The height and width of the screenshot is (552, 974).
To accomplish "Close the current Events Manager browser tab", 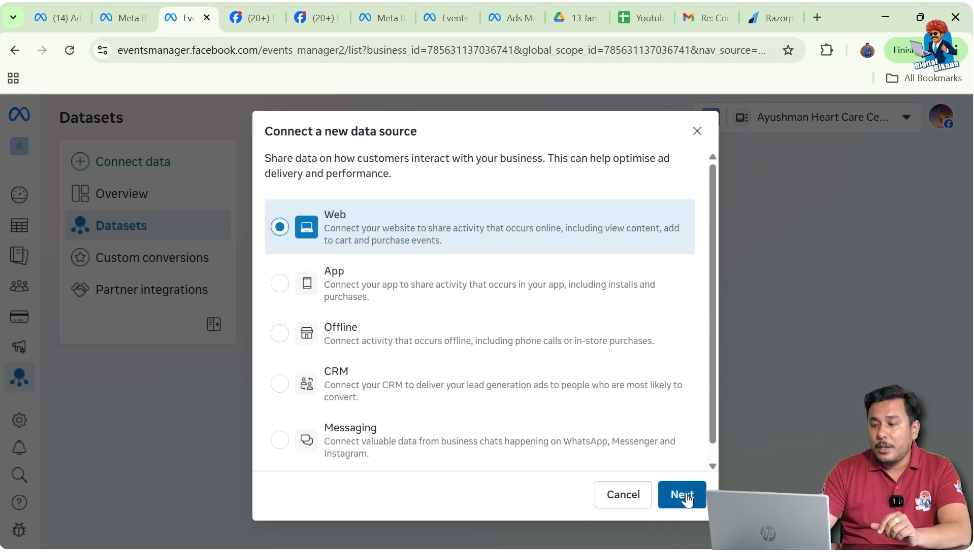I will click(207, 17).
